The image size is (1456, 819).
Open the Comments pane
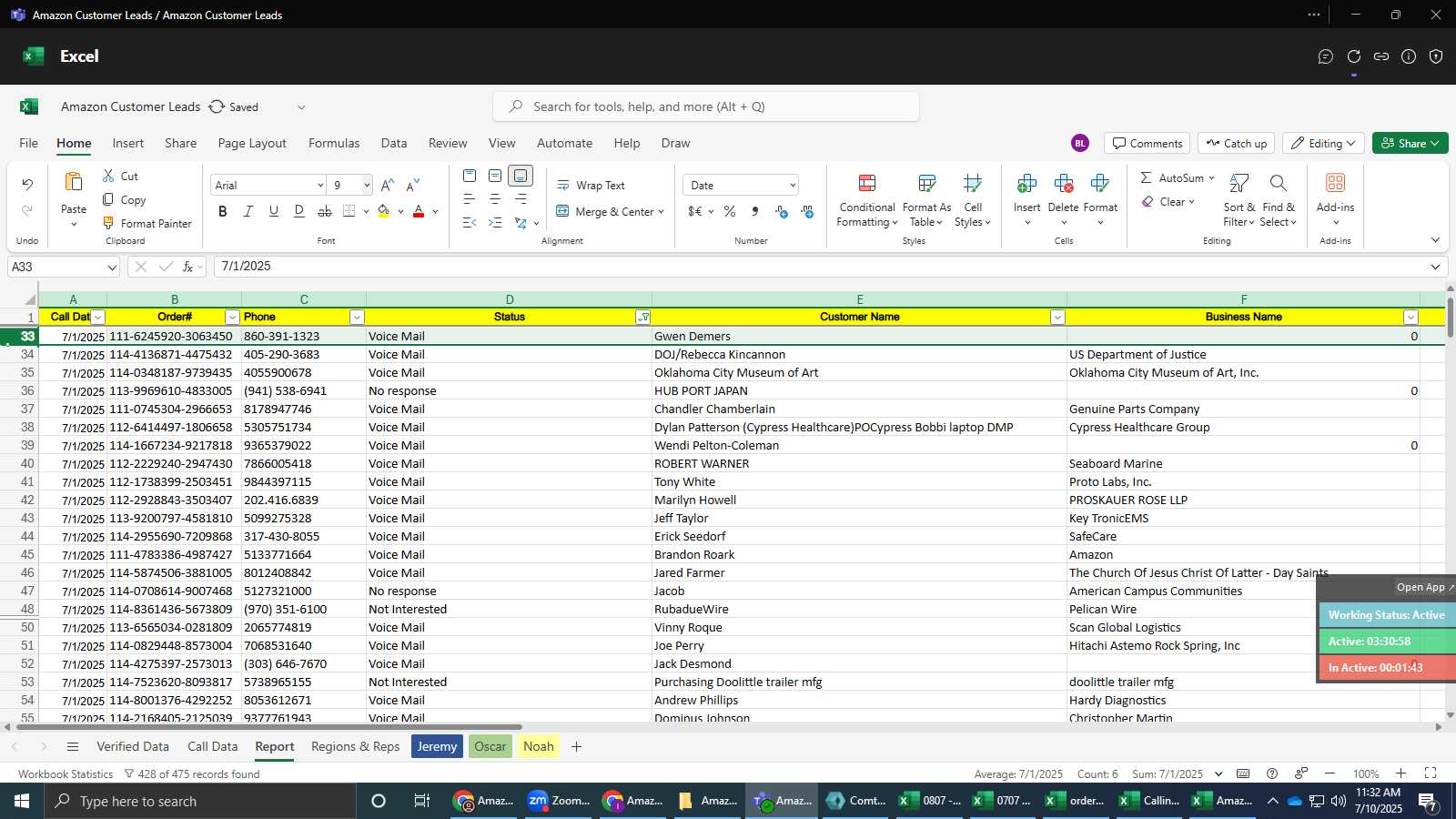(x=1148, y=143)
